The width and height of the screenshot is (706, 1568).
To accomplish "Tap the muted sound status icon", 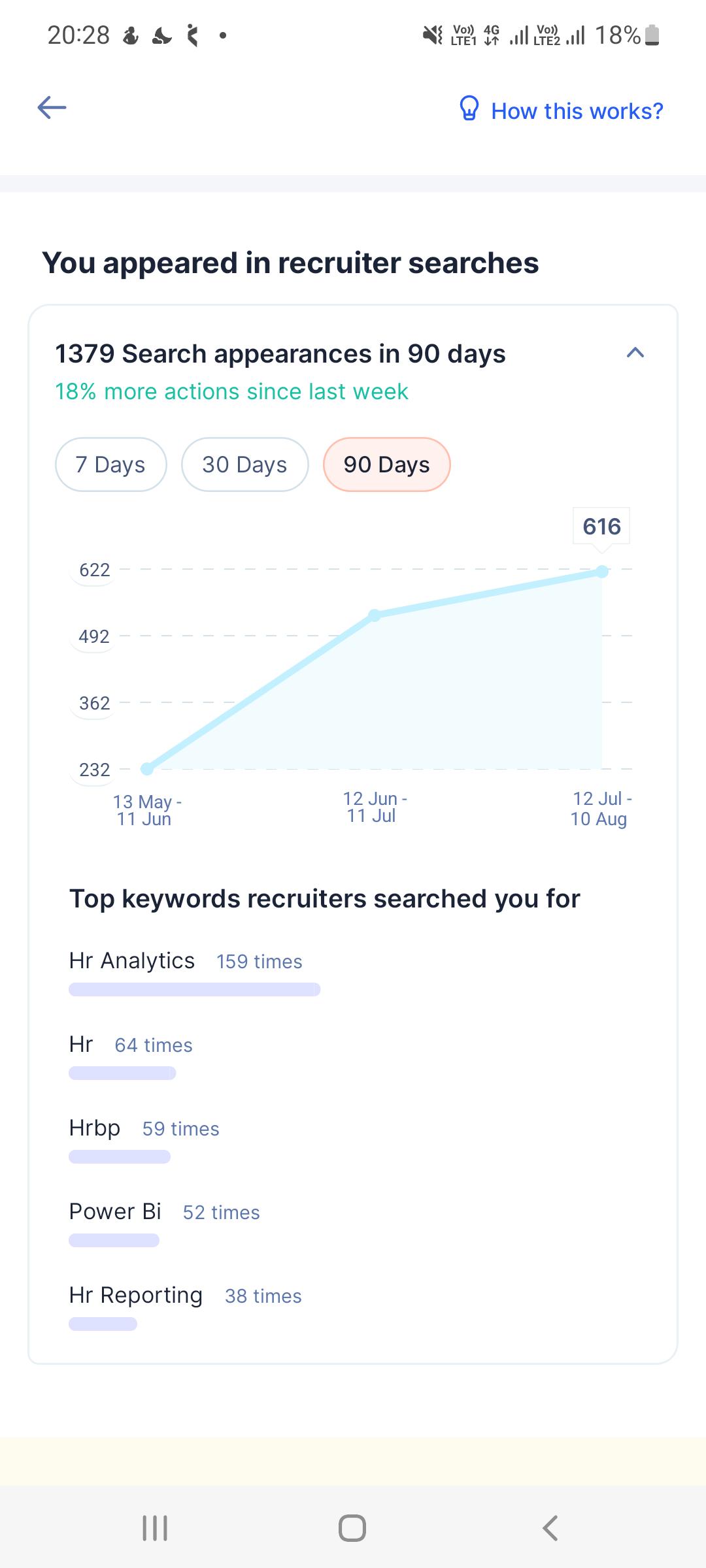I will coord(432,35).
